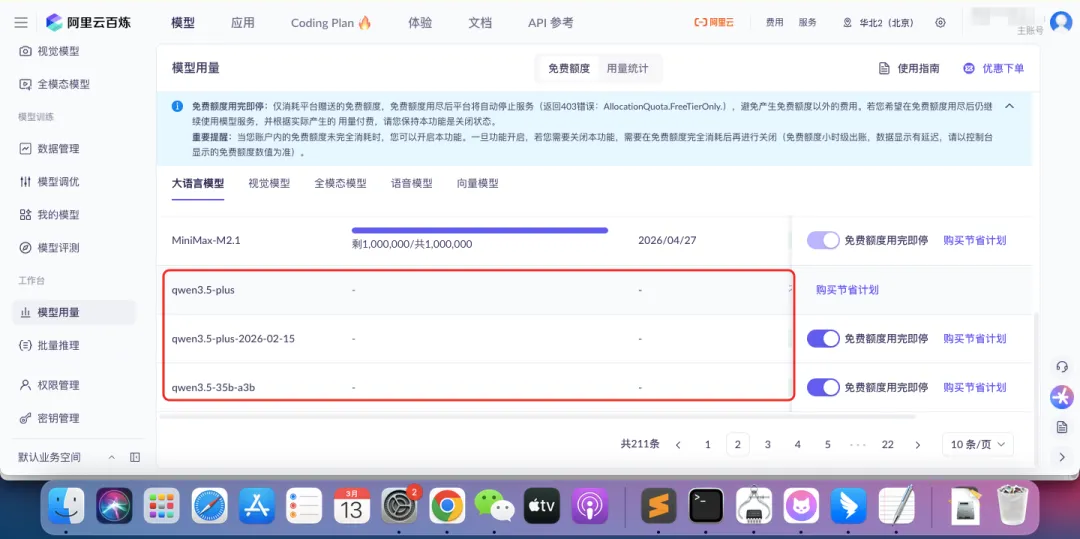Open the API 参考 navigation item

pos(550,23)
